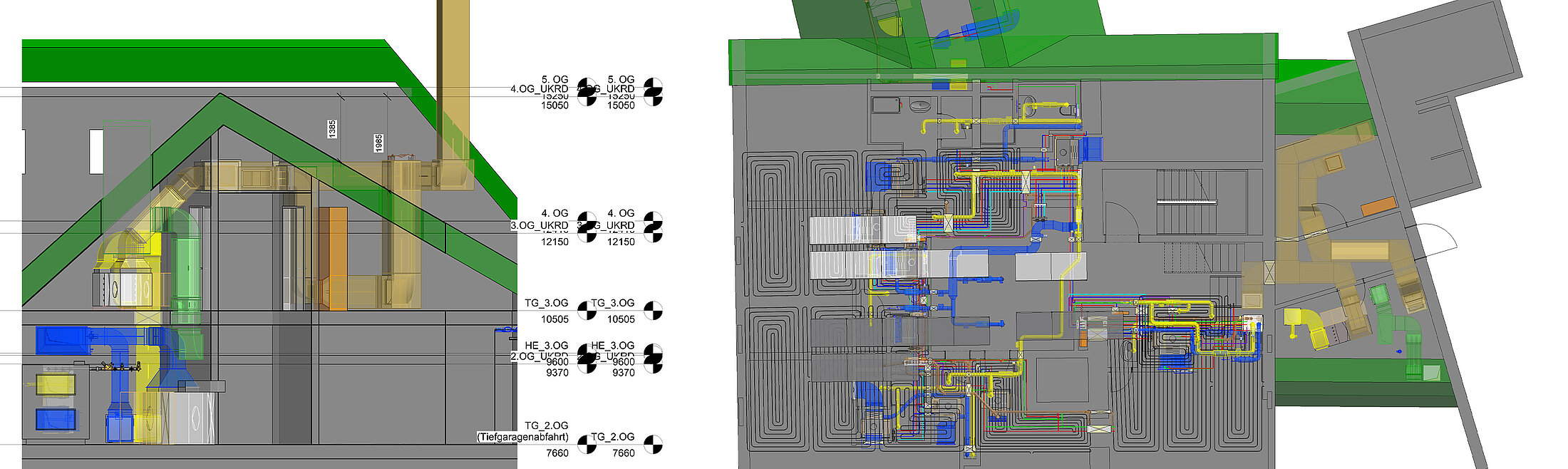Click the rightmost TG_2.OG level marker symbol
1568x469 pixels.
tap(653, 445)
